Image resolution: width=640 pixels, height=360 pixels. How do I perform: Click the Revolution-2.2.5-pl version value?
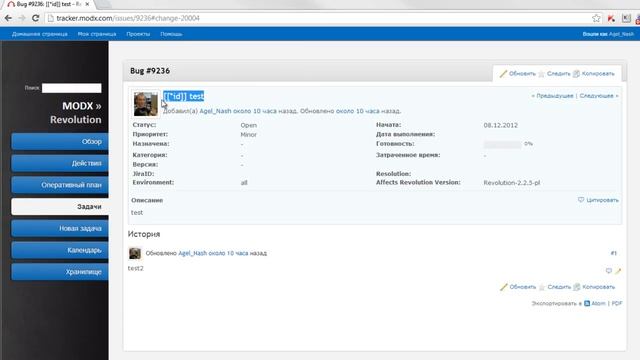click(512, 183)
